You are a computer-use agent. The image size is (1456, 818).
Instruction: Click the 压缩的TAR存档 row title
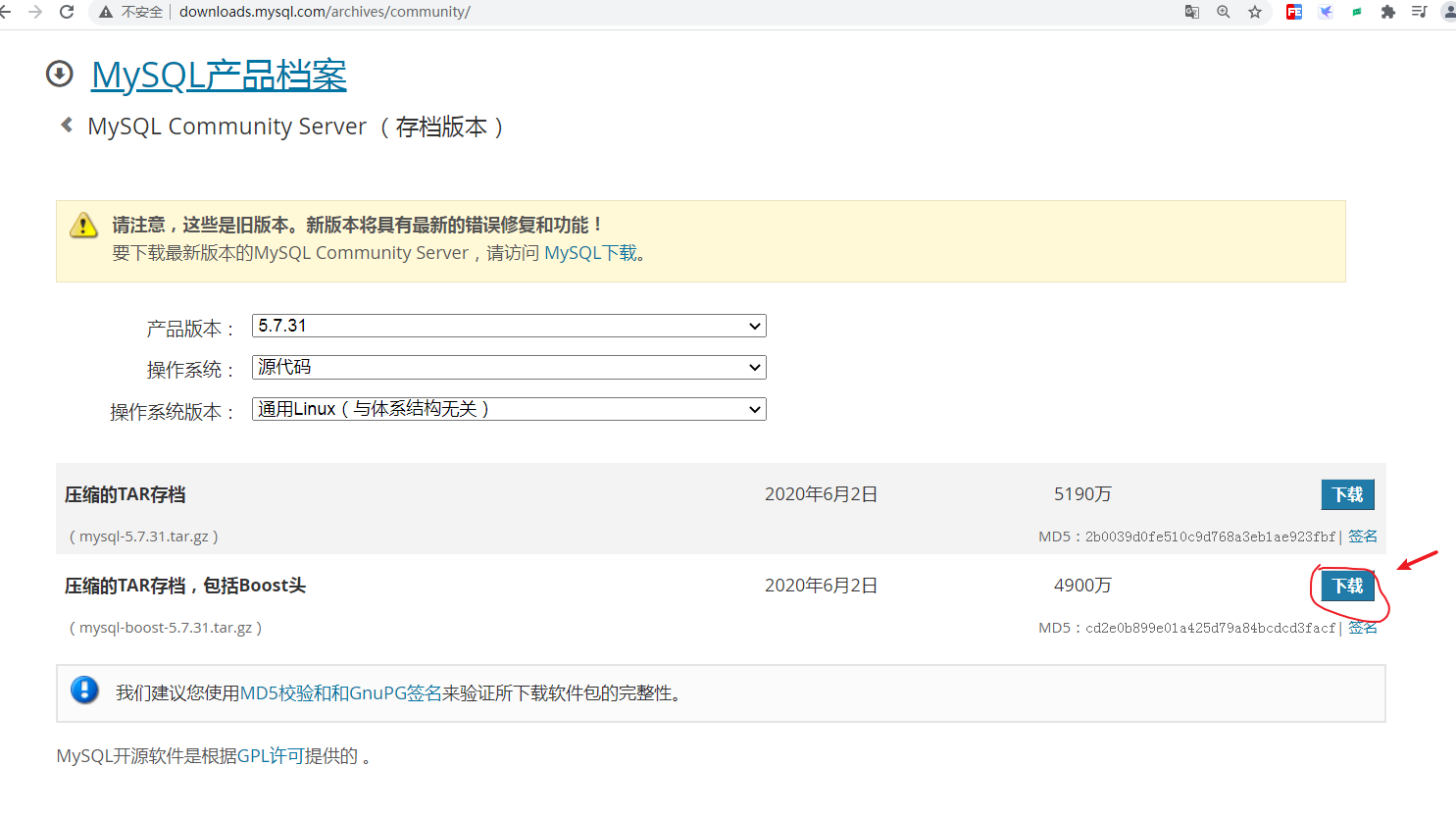(126, 494)
